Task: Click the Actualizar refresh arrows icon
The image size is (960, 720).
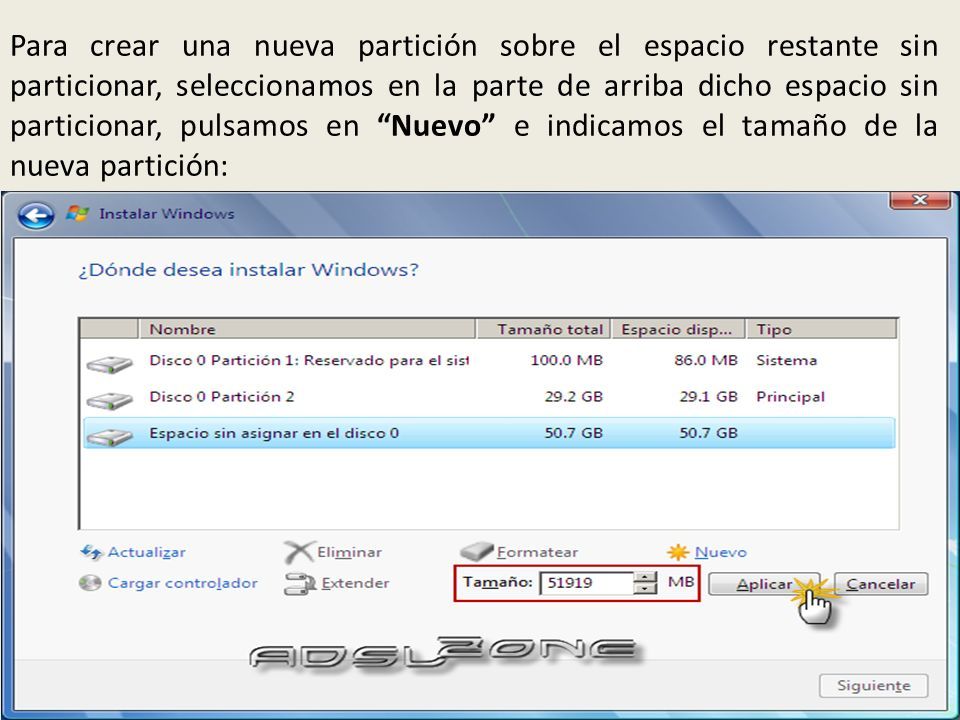Action: (x=91, y=552)
